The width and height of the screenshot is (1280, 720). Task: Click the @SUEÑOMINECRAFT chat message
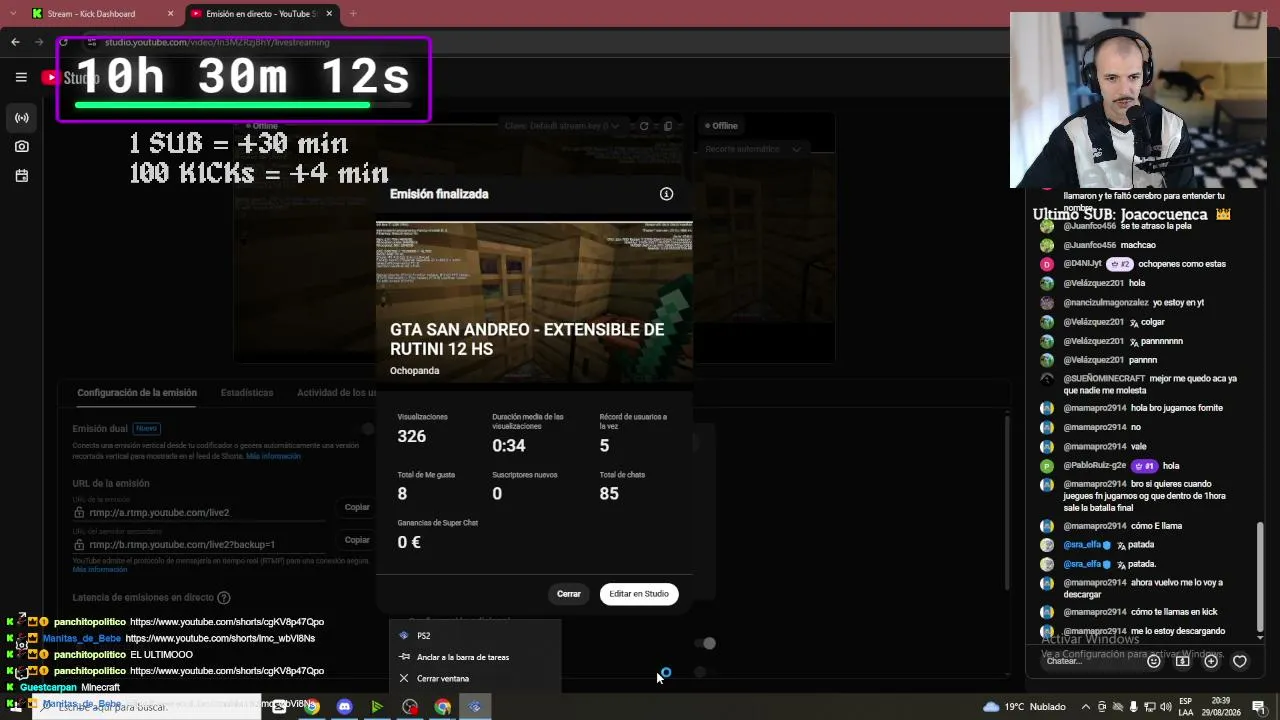click(1141, 385)
